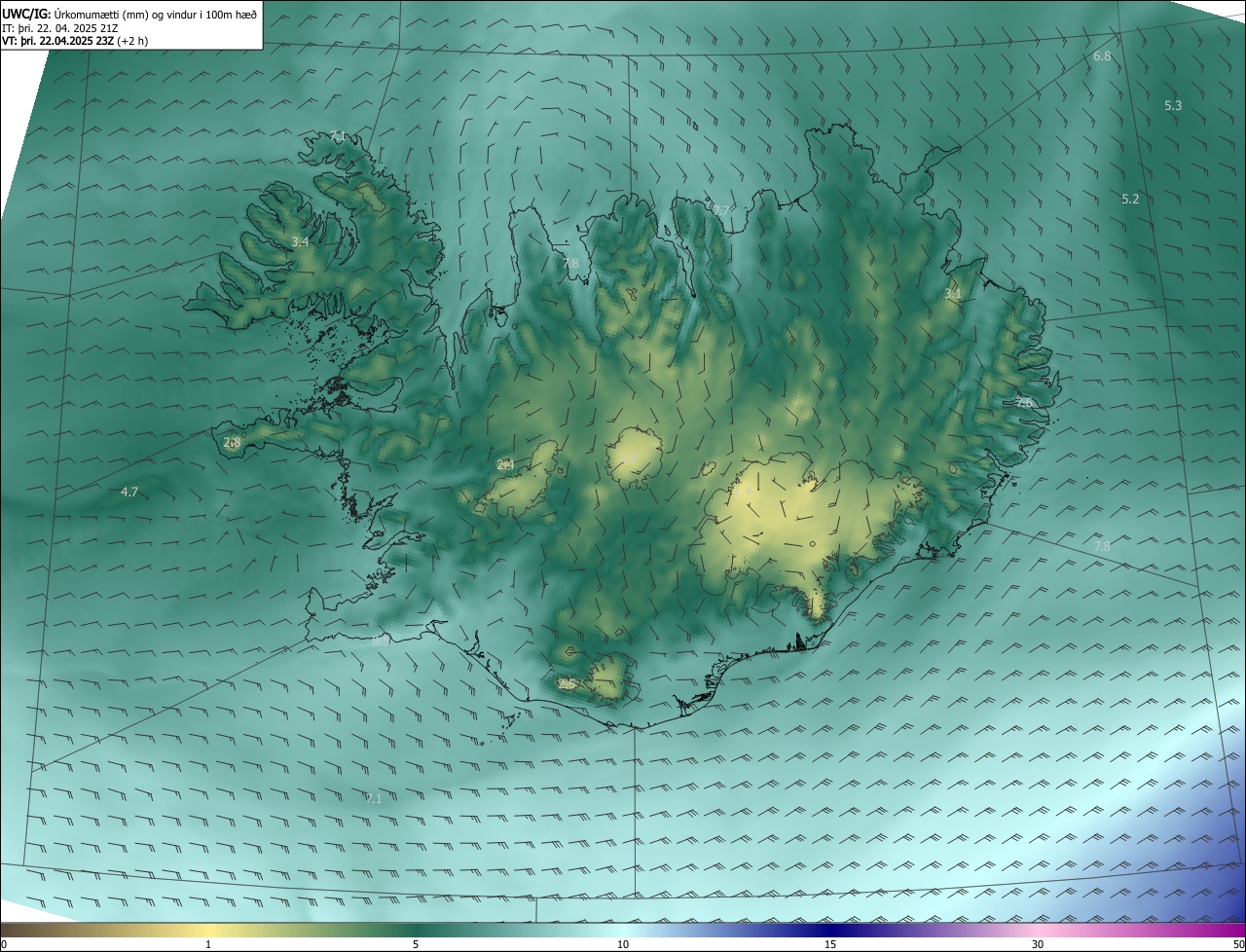Click the 3.4 value over the Westfjords

[x=300, y=241]
